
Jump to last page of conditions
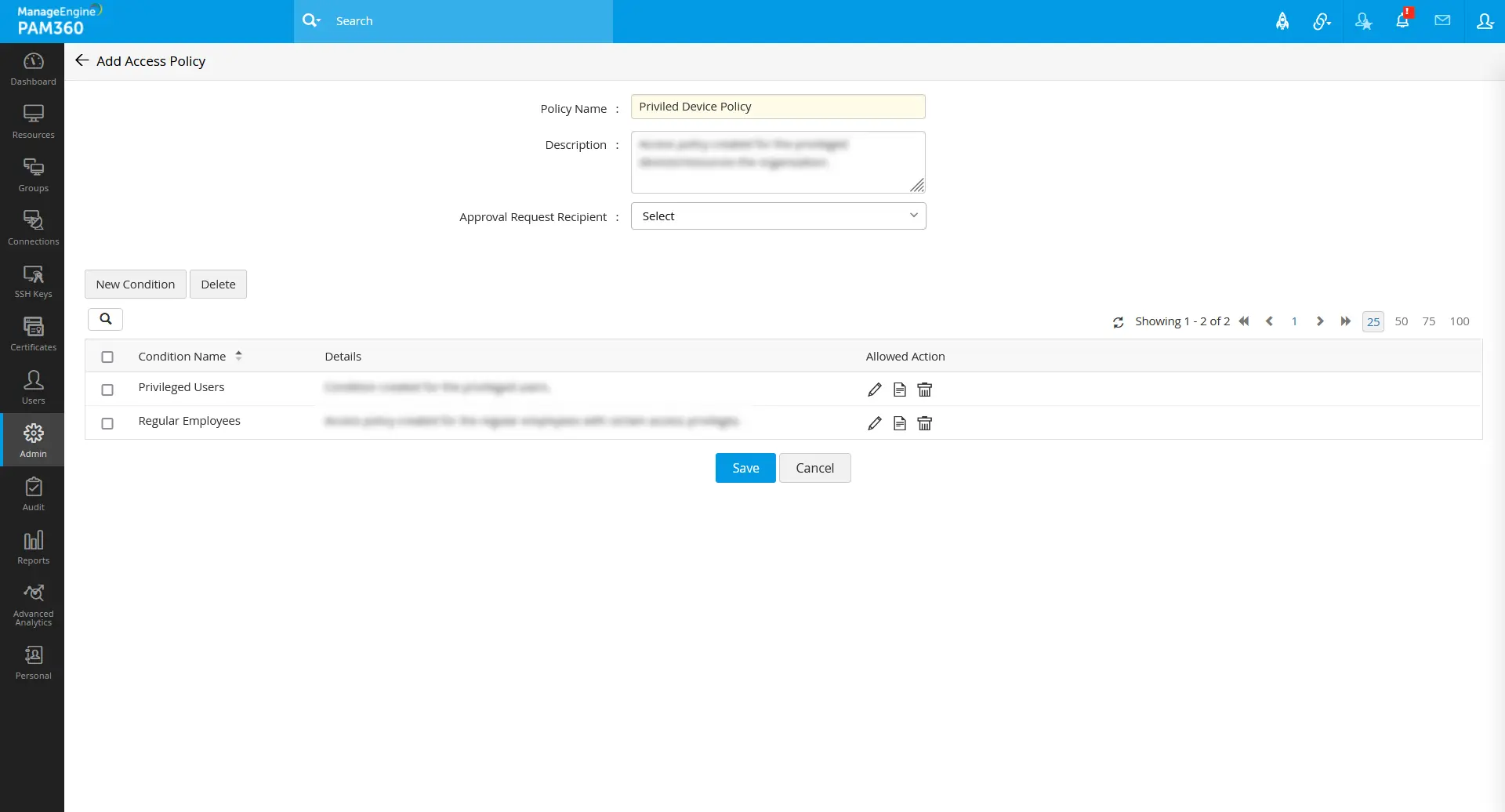tap(1346, 321)
